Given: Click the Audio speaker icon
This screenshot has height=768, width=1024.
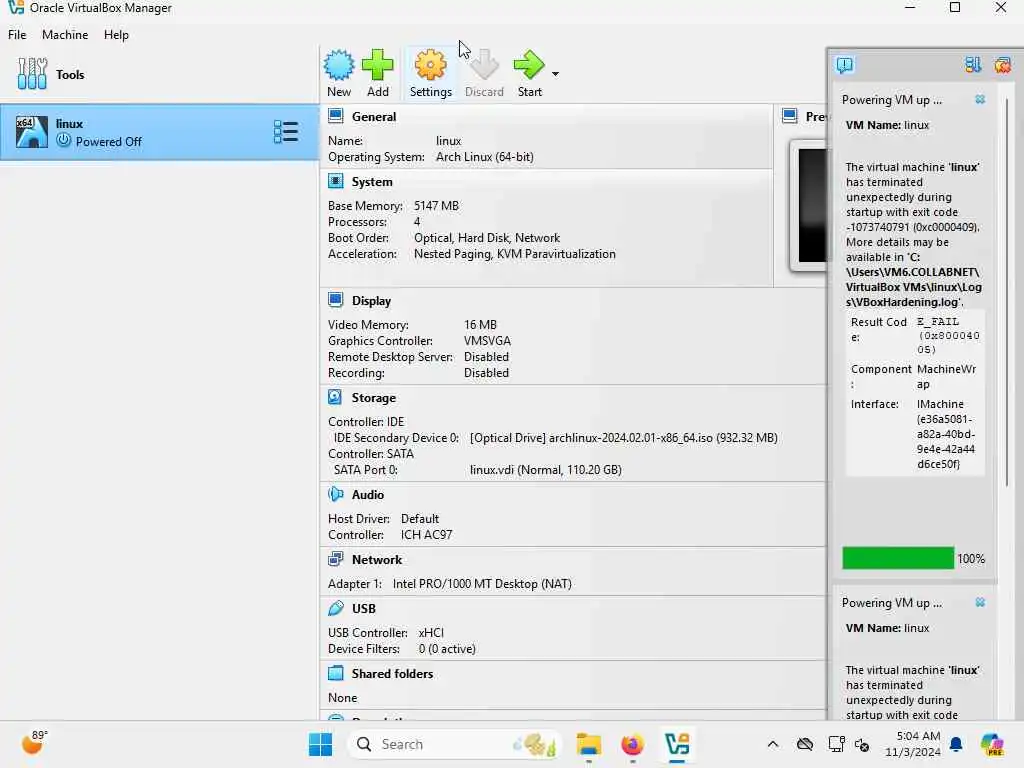Looking at the screenshot, I should point(336,494).
